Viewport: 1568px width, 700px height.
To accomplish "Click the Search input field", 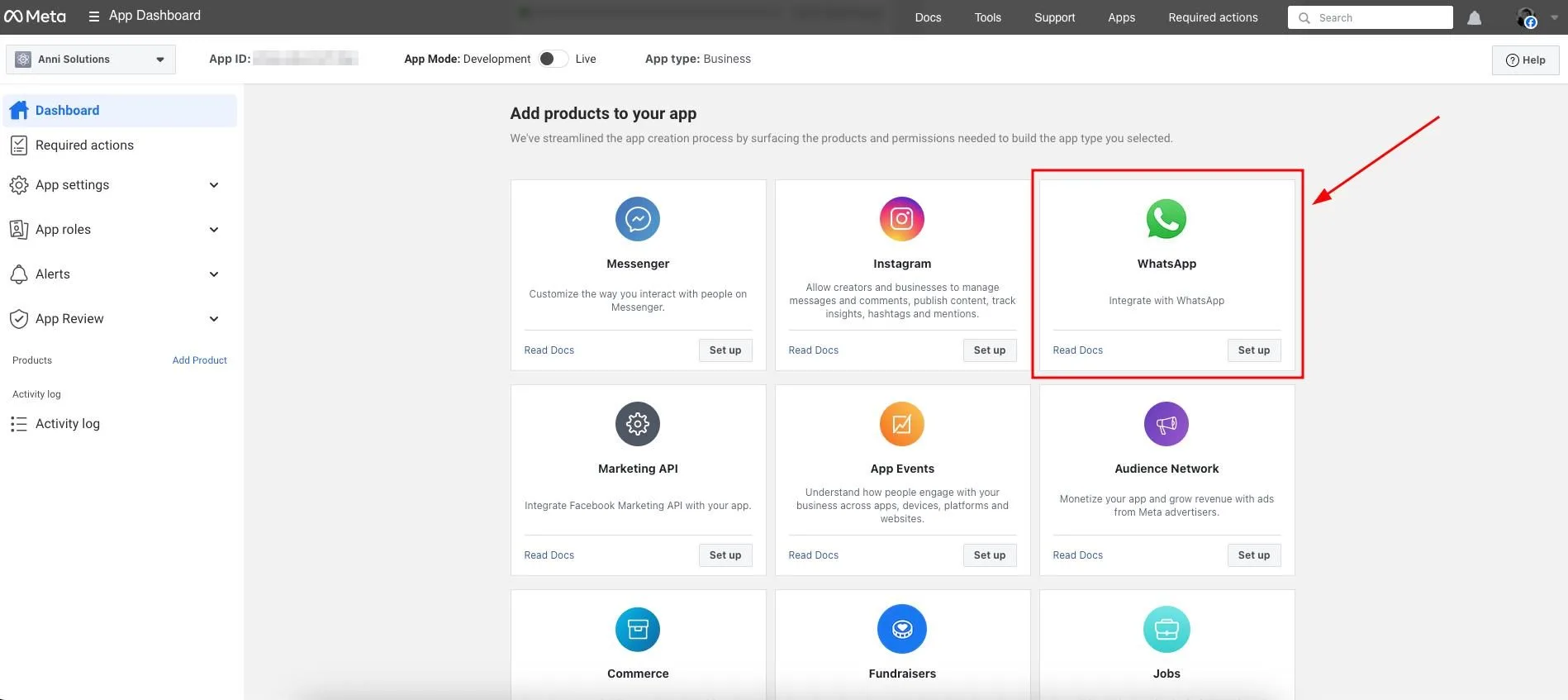I will point(1370,17).
